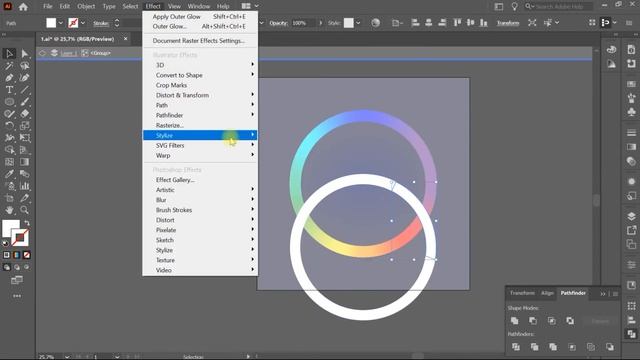The image size is (640, 360).
Task: Select the Magic Wand tool
Action: pos(9,66)
